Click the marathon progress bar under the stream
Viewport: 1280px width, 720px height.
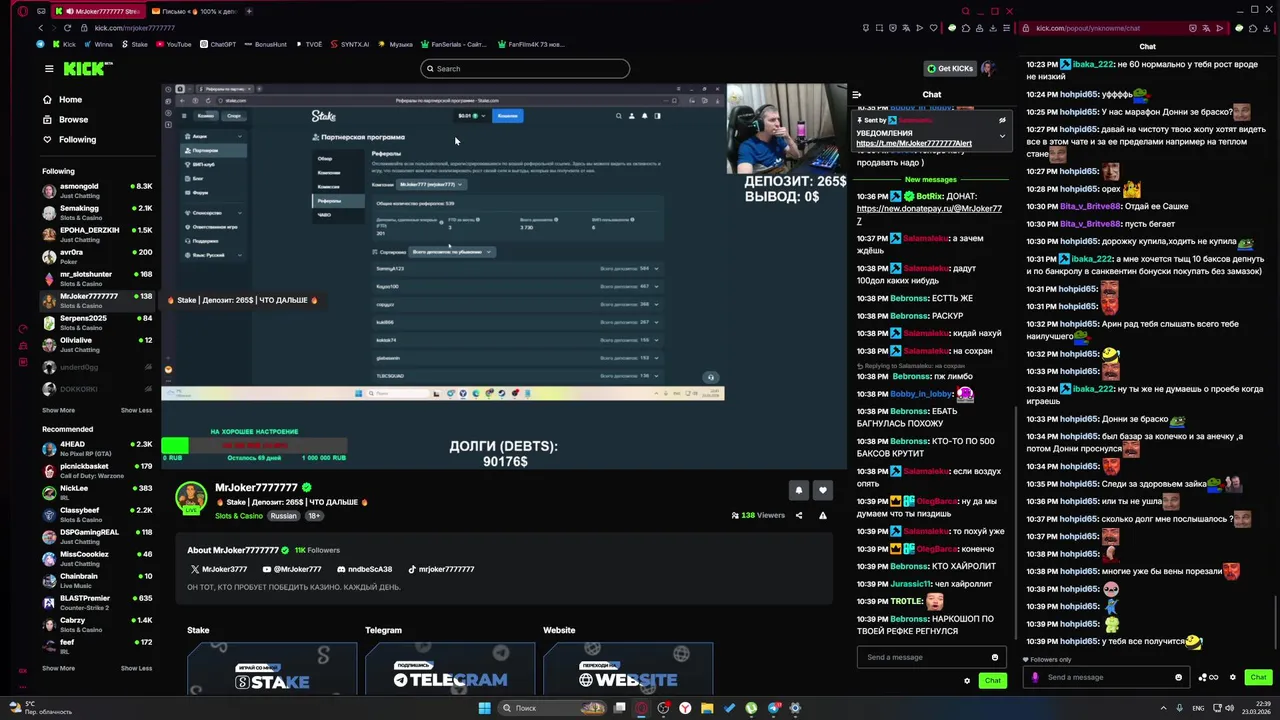tap(254, 445)
